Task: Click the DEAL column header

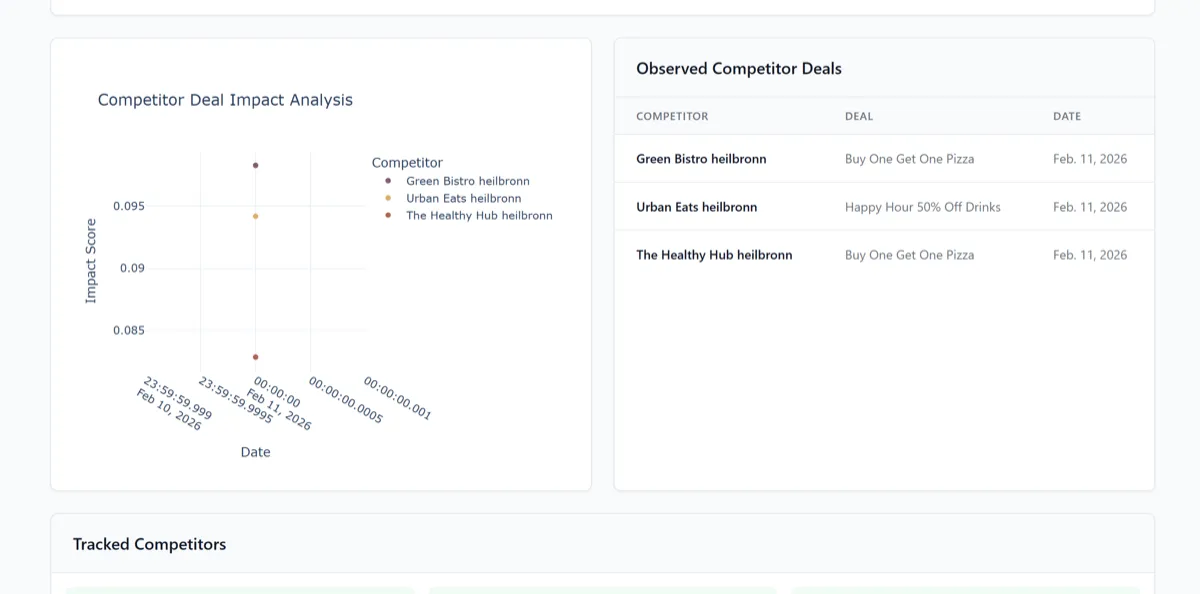Action: tap(859, 116)
